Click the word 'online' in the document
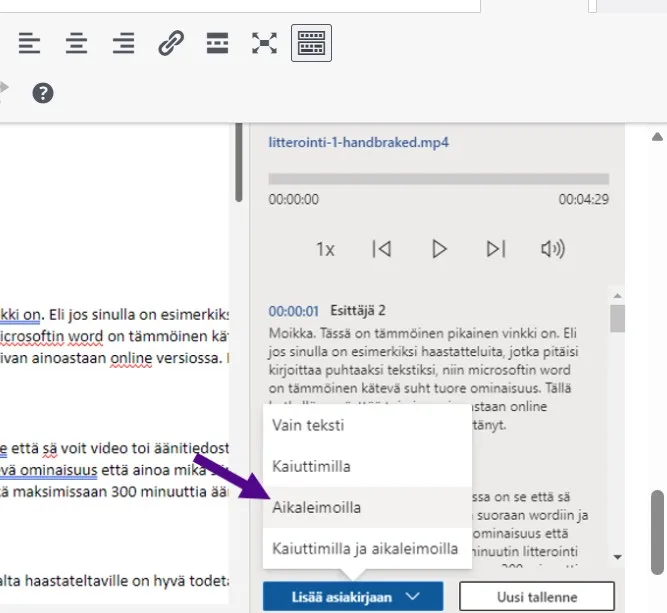Screen dimensions: 667x613 click(x=131, y=358)
